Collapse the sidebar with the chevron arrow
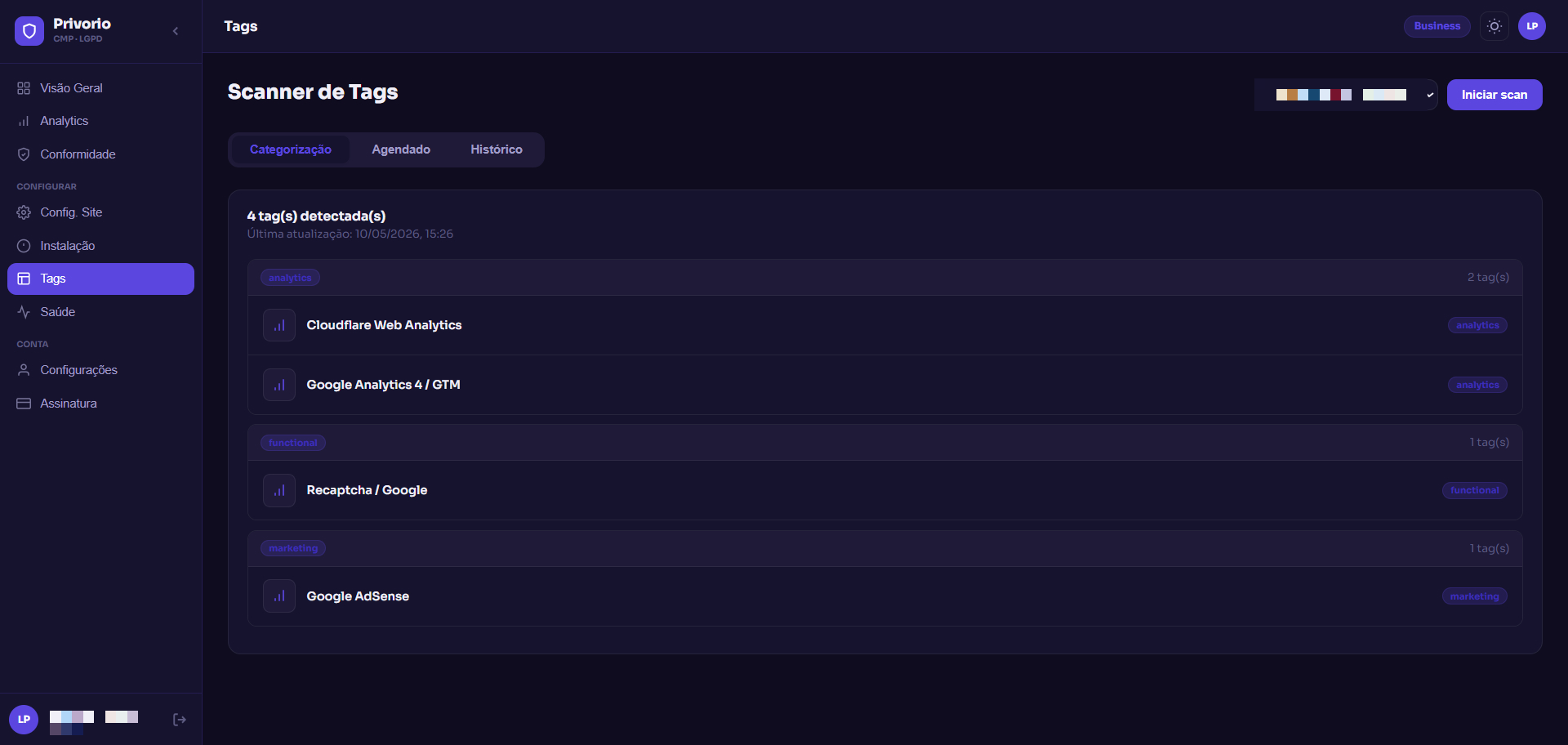1568x745 pixels. tap(176, 31)
